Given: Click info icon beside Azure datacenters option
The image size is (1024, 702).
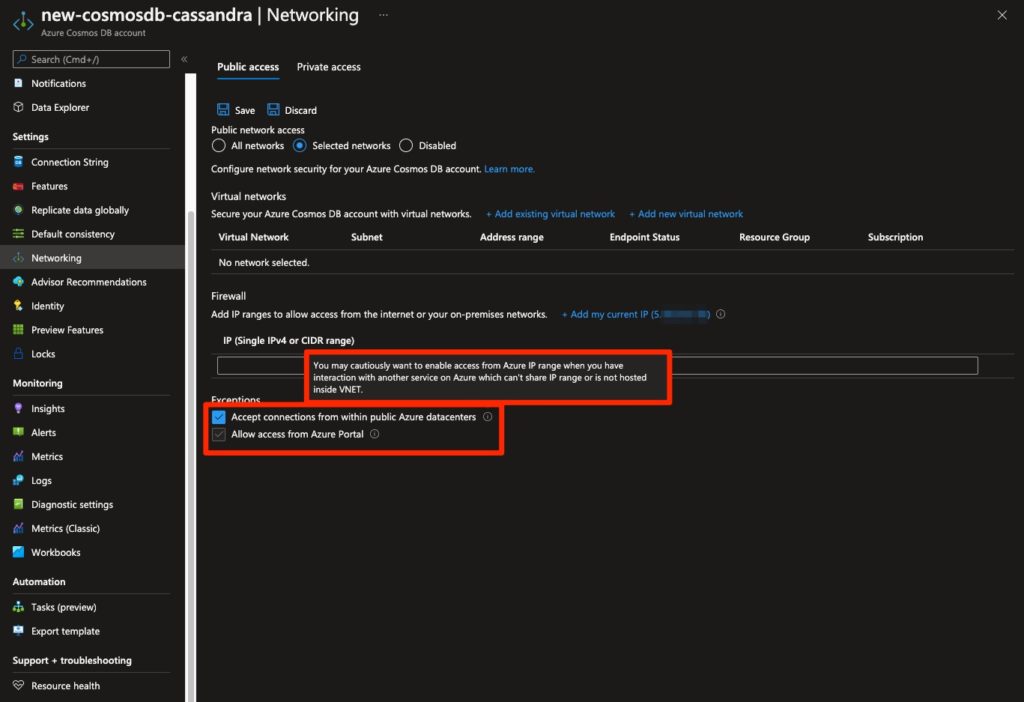Looking at the screenshot, I should [487, 417].
